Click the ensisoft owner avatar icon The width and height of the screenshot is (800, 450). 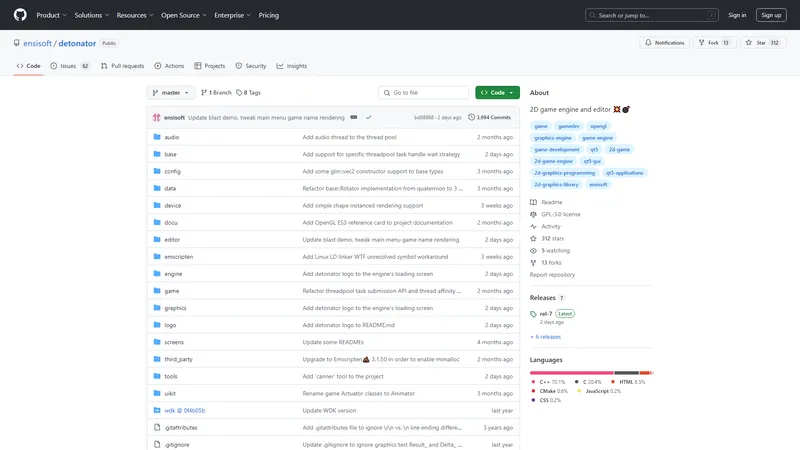click(x=157, y=117)
